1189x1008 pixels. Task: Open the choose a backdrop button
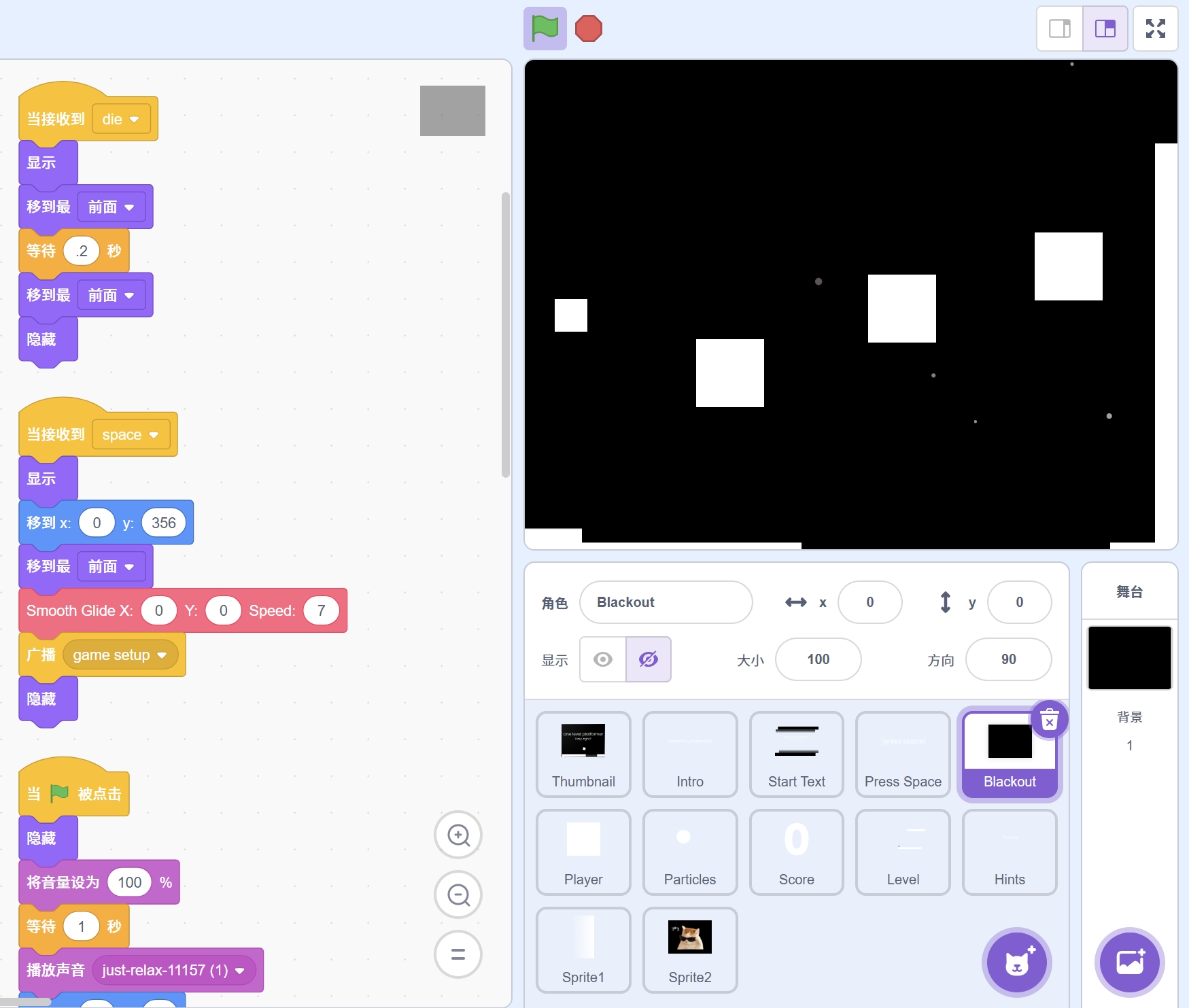(x=1129, y=962)
